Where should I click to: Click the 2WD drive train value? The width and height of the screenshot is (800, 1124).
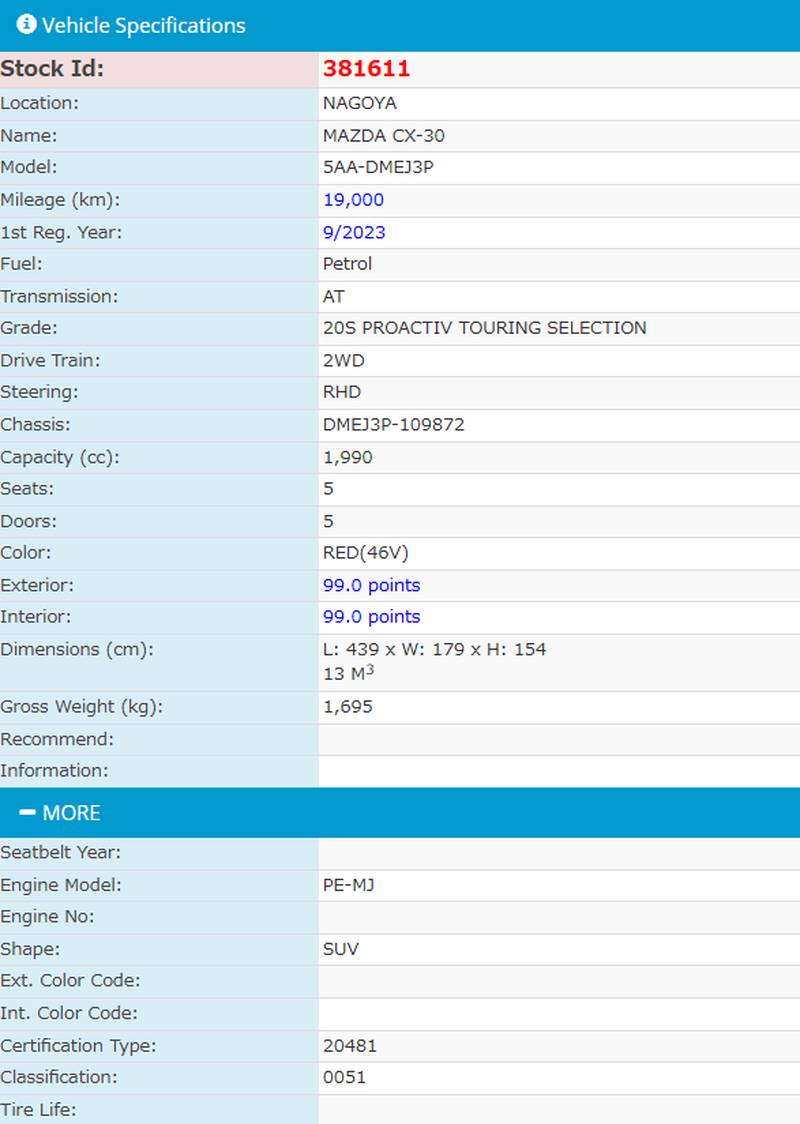[343, 361]
